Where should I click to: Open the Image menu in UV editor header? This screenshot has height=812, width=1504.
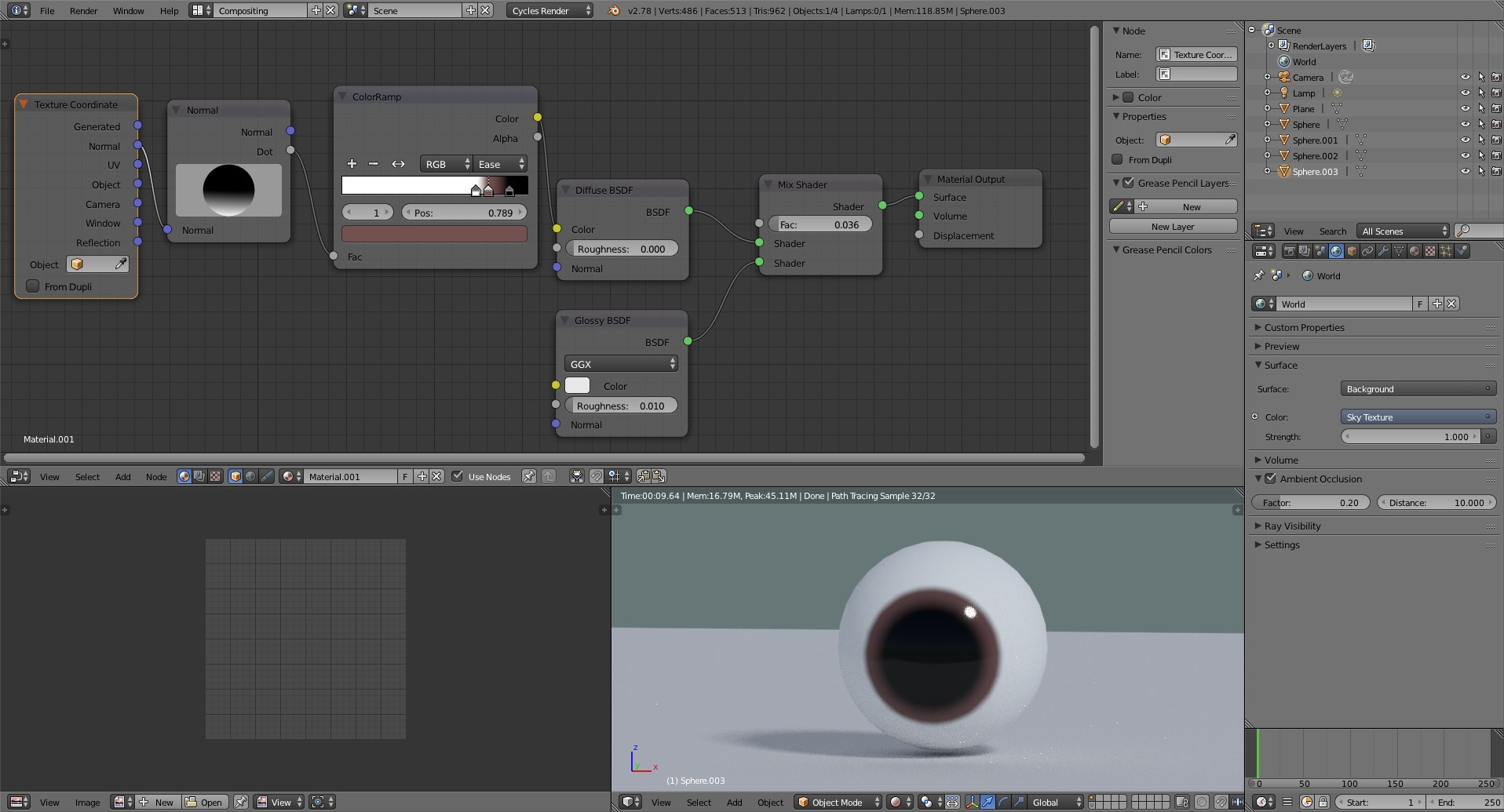coord(87,802)
